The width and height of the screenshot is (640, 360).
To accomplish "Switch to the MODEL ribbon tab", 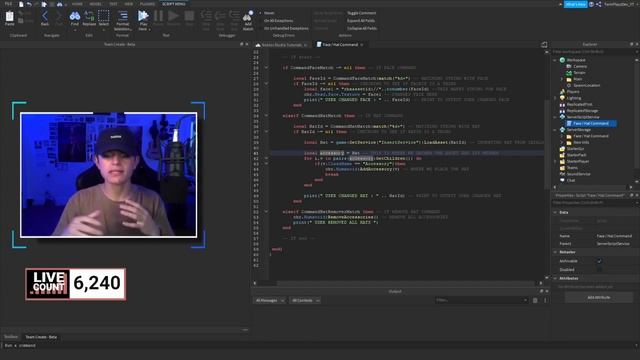I will point(95,4).
